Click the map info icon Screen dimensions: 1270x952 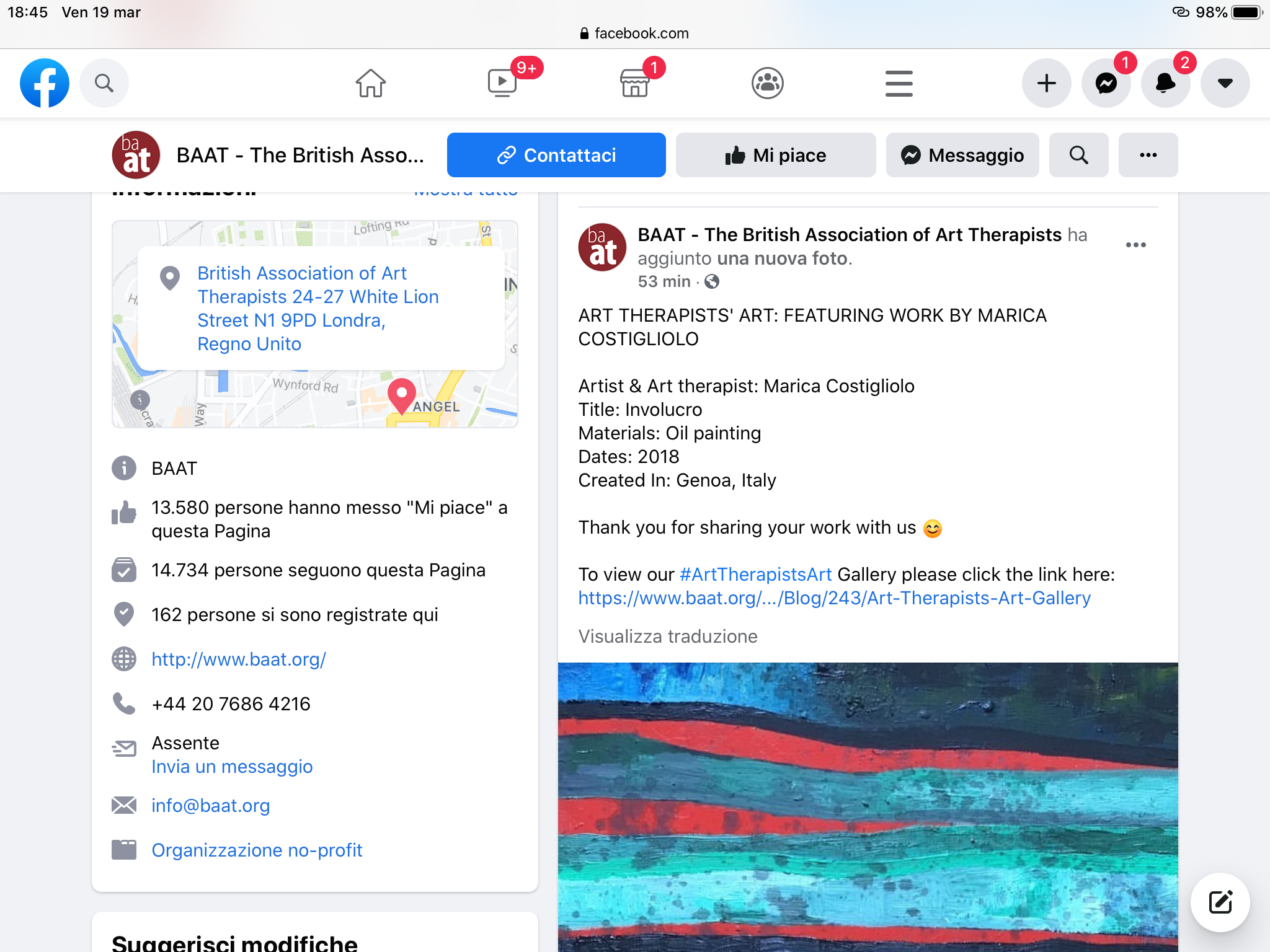click(140, 399)
